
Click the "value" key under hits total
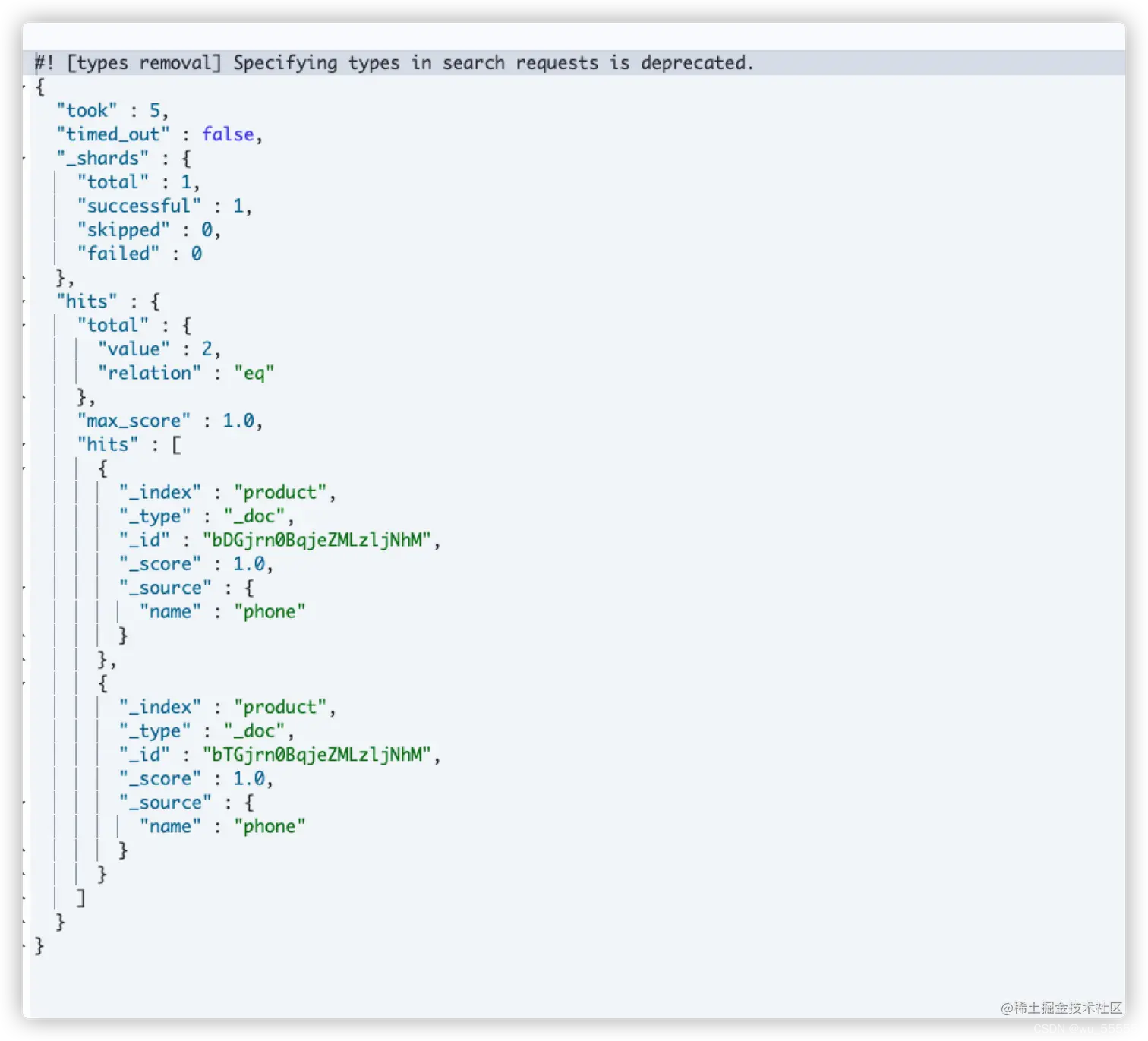(134, 349)
